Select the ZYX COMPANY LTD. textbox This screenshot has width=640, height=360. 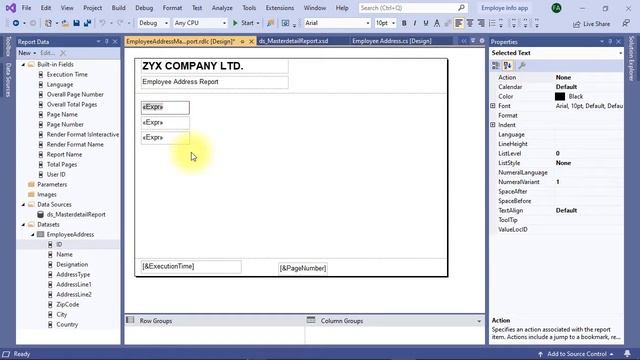point(214,66)
